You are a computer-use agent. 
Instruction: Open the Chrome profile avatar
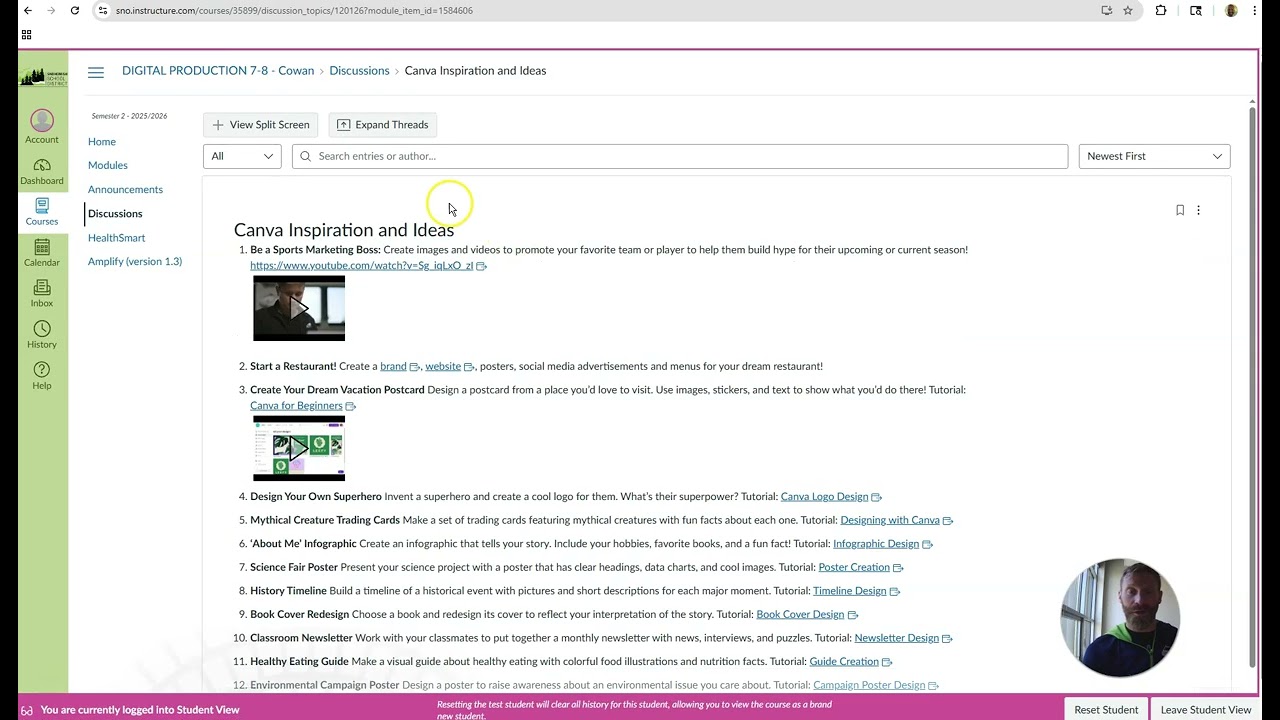(x=1231, y=11)
